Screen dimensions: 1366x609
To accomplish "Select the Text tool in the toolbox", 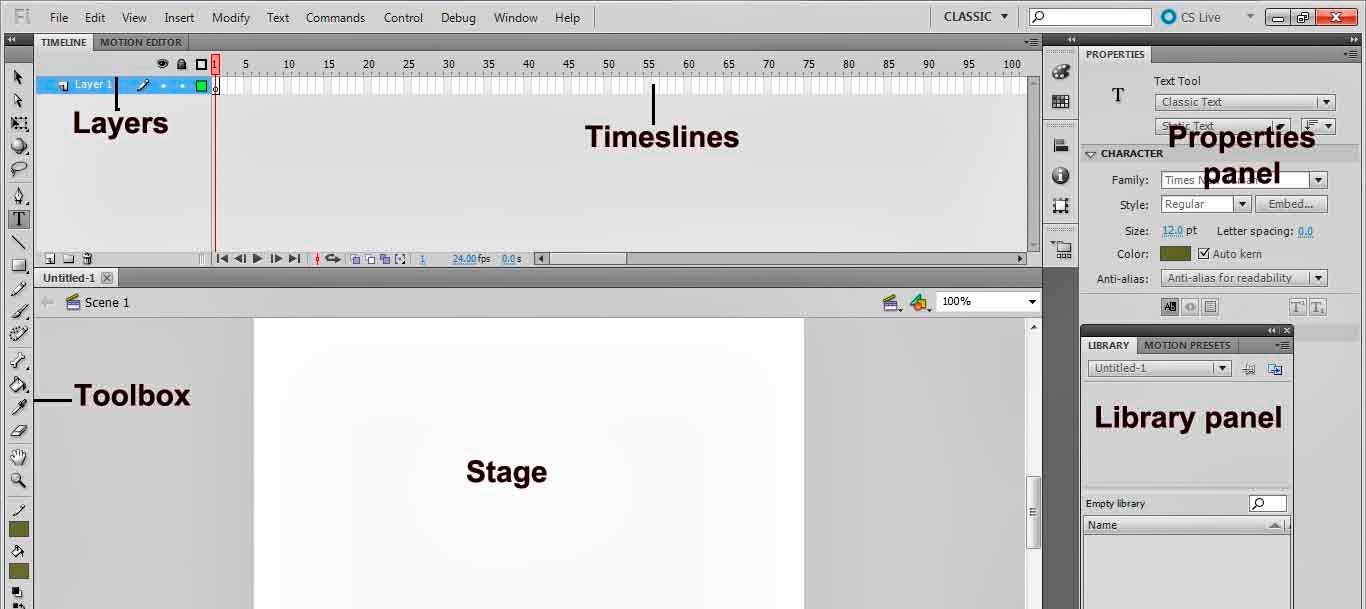I will point(18,218).
